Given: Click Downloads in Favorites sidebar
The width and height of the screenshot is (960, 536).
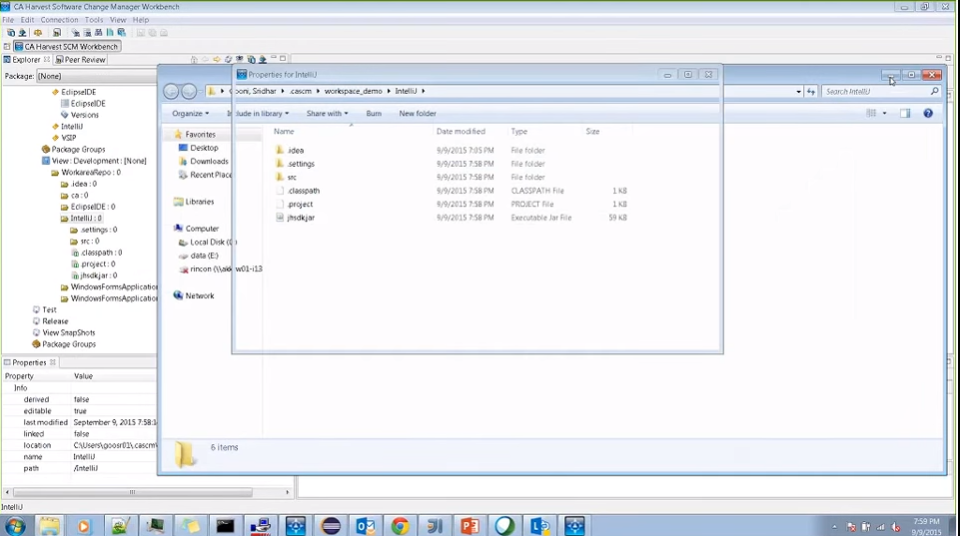Looking at the screenshot, I should 203,161.
